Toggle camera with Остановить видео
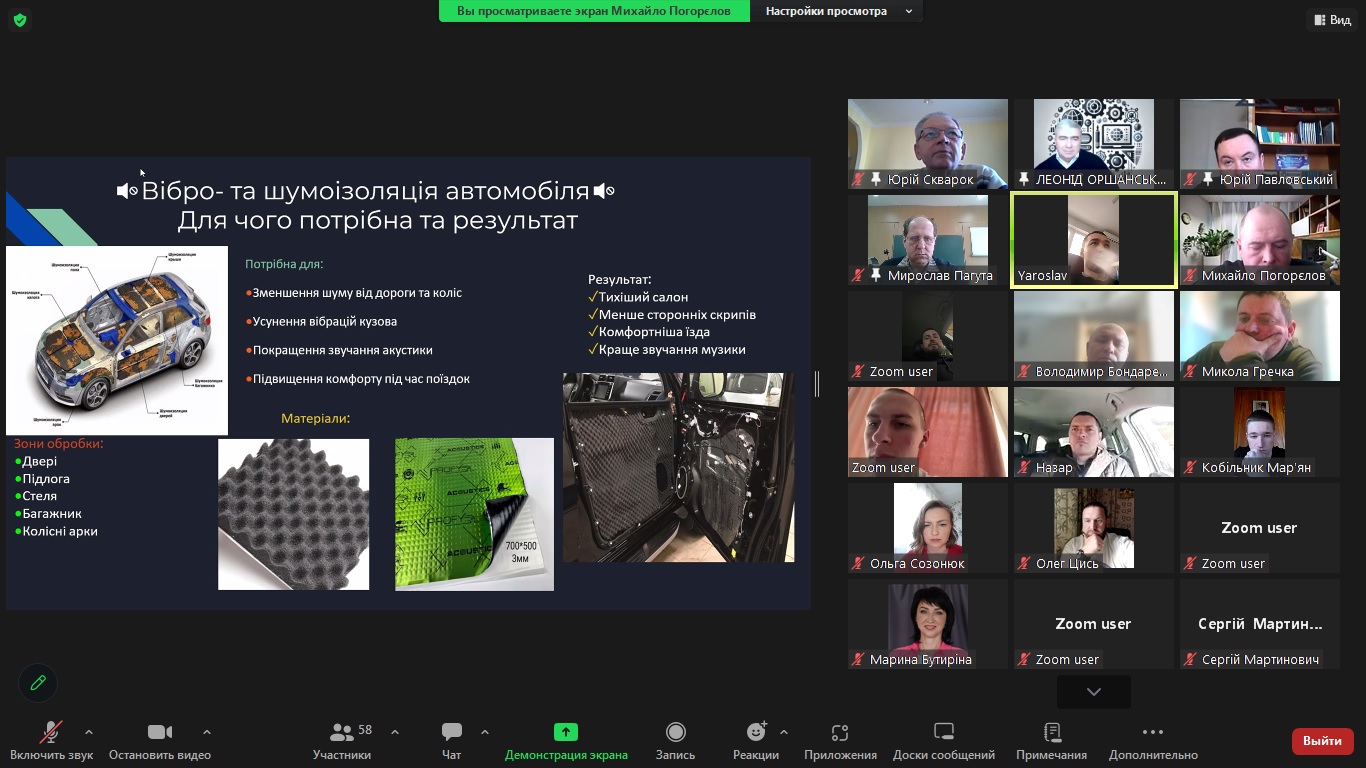 click(160, 733)
